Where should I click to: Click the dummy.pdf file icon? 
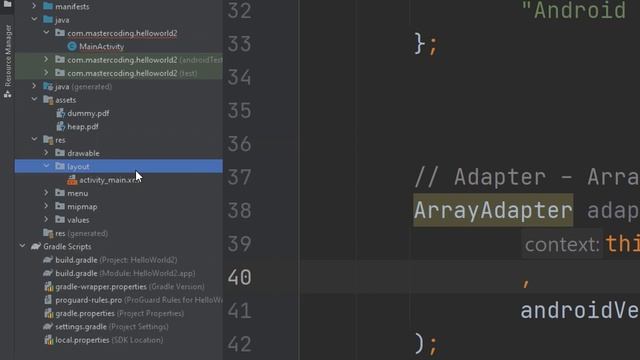(60, 113)
